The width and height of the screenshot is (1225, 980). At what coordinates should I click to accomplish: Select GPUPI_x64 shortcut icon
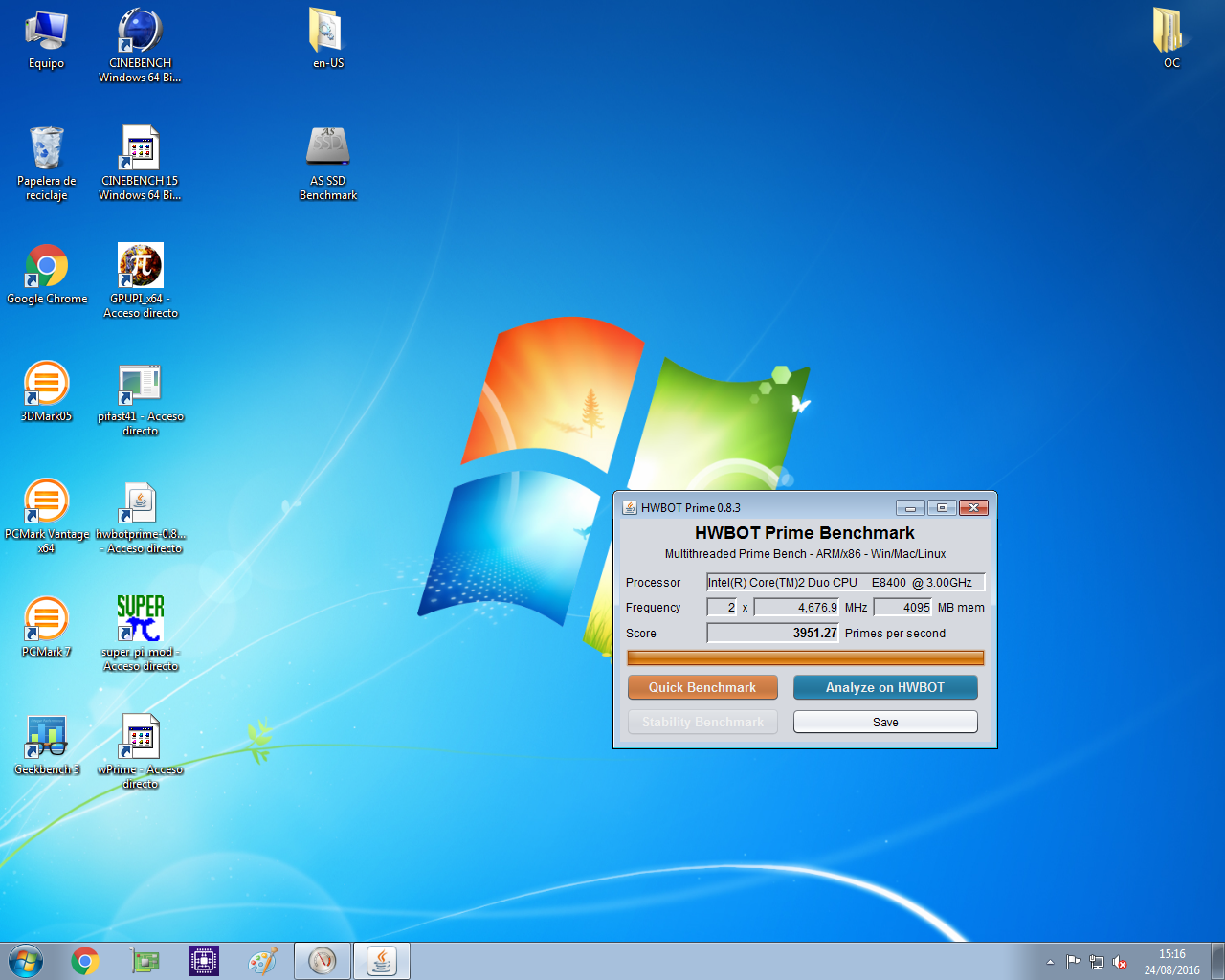(x=140, y=280)
